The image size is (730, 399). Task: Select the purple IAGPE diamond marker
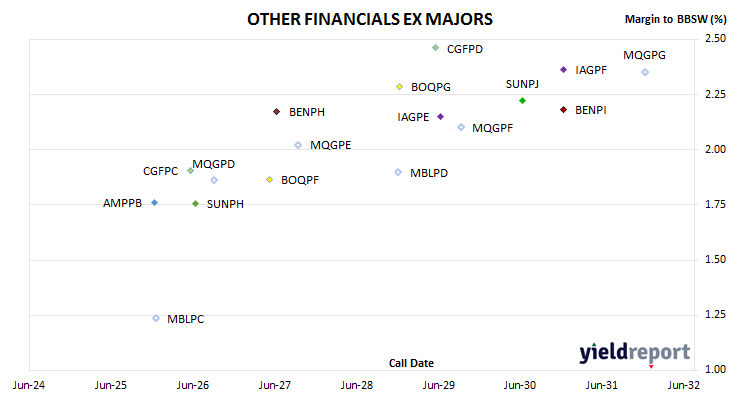[x=440, y=116]
